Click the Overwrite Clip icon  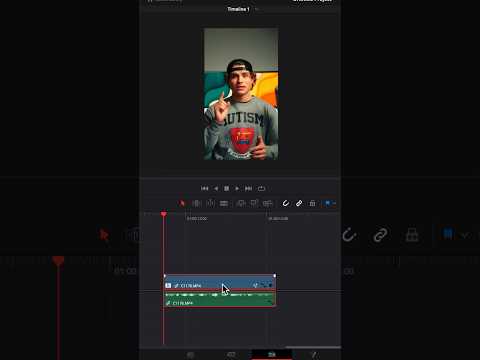[254, 203]
